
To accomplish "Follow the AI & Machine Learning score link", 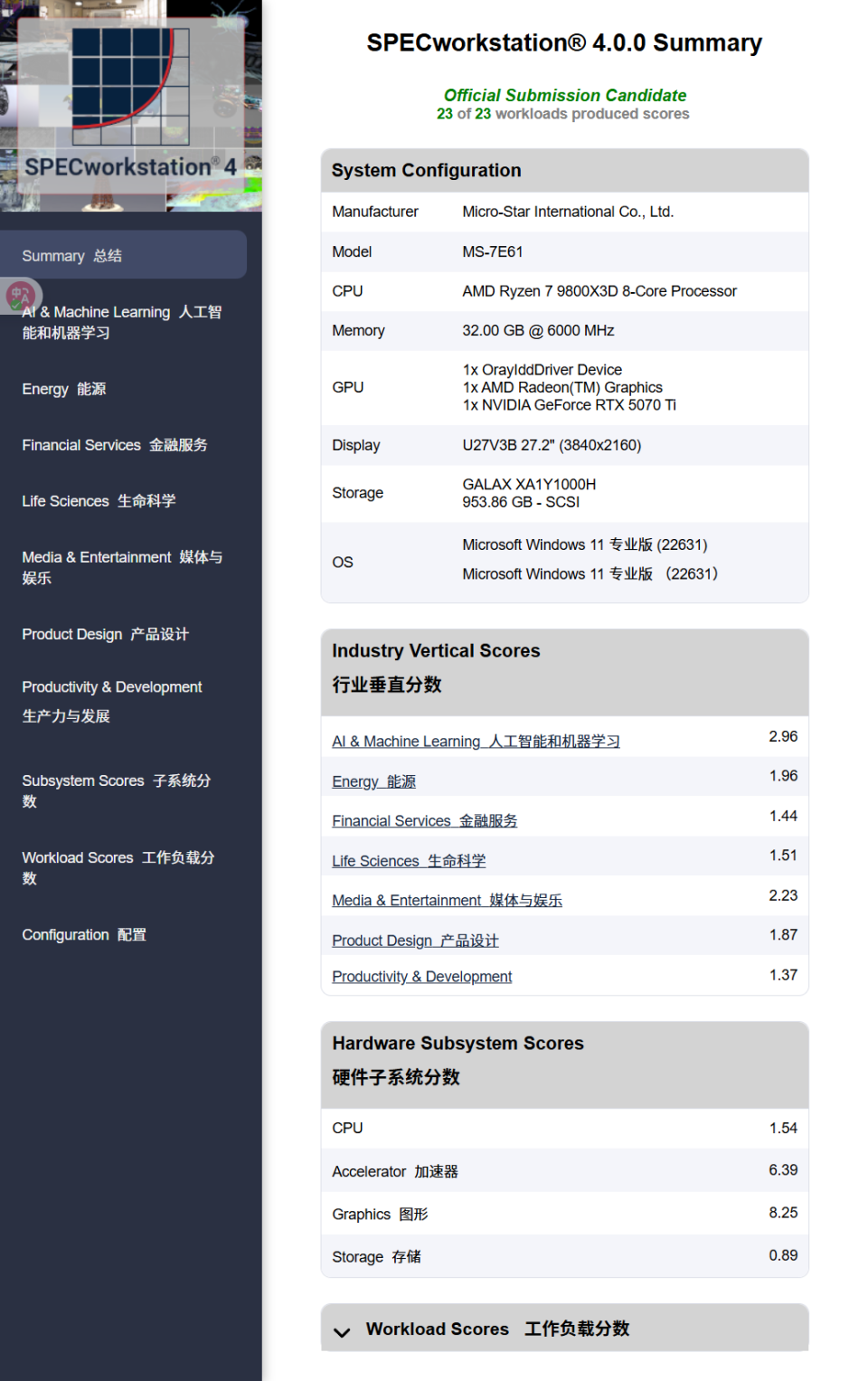I will (476, 742).
